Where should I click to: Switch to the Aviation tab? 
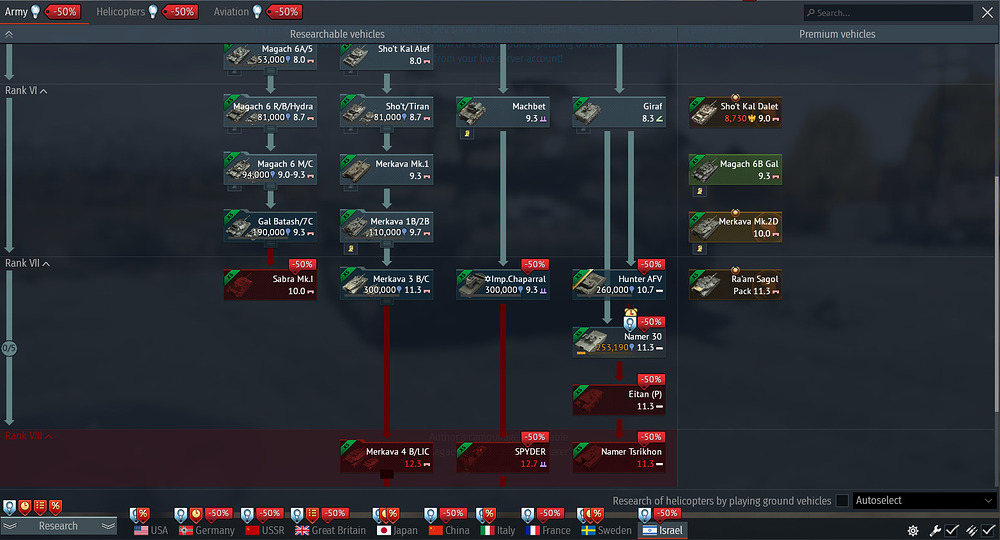click(x=231, y=11)
